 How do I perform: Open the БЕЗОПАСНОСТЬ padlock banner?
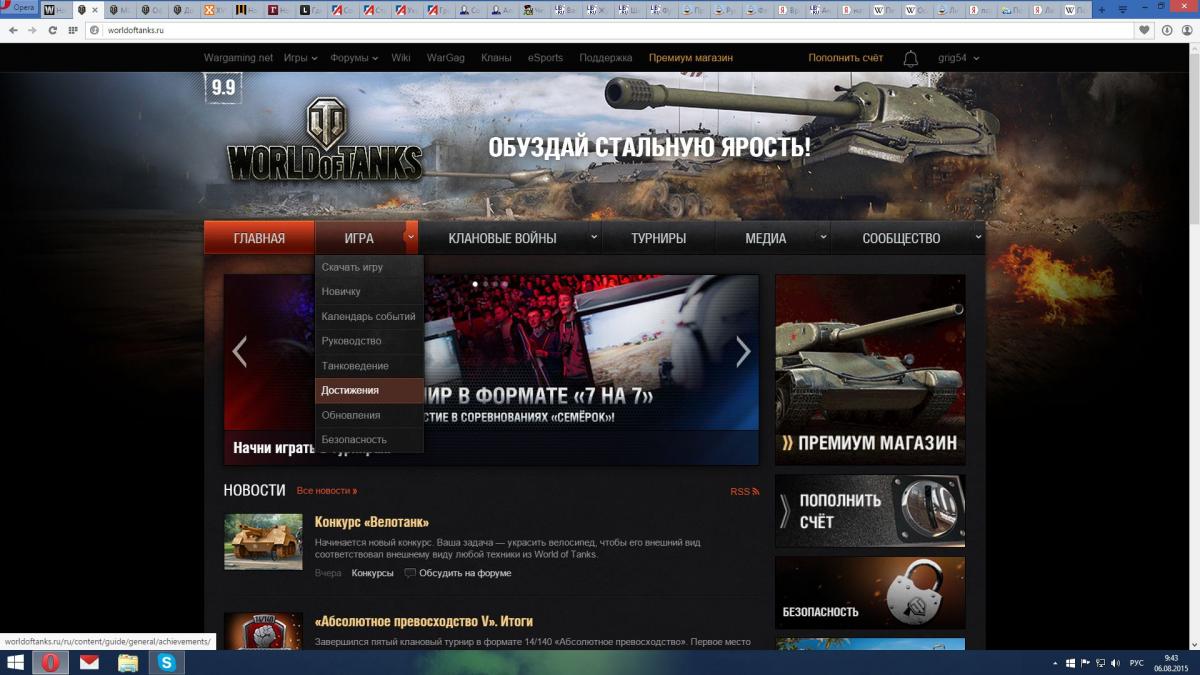click(x=870, y=592)
